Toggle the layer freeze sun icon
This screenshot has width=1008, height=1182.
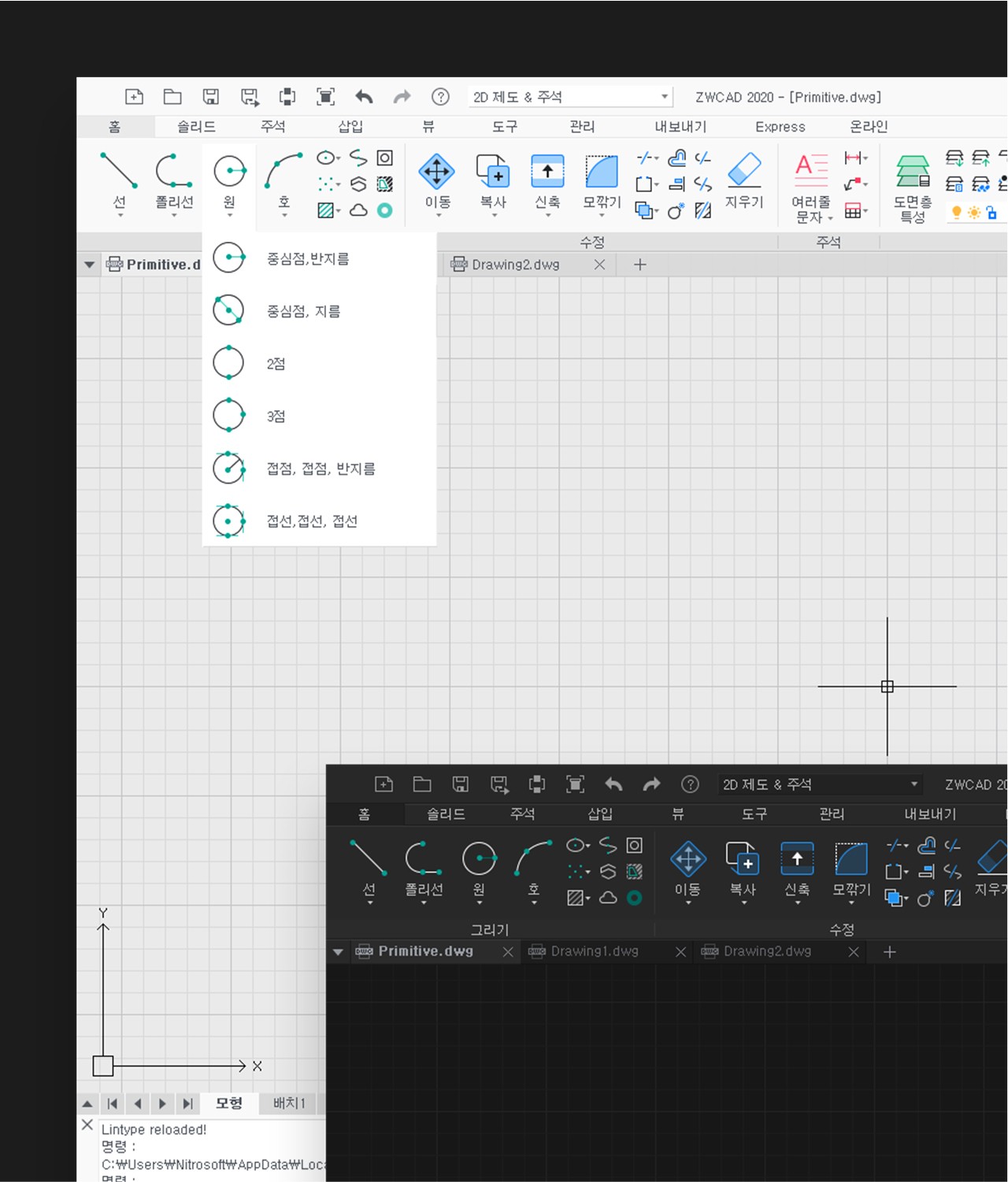[x=974, y=213]
